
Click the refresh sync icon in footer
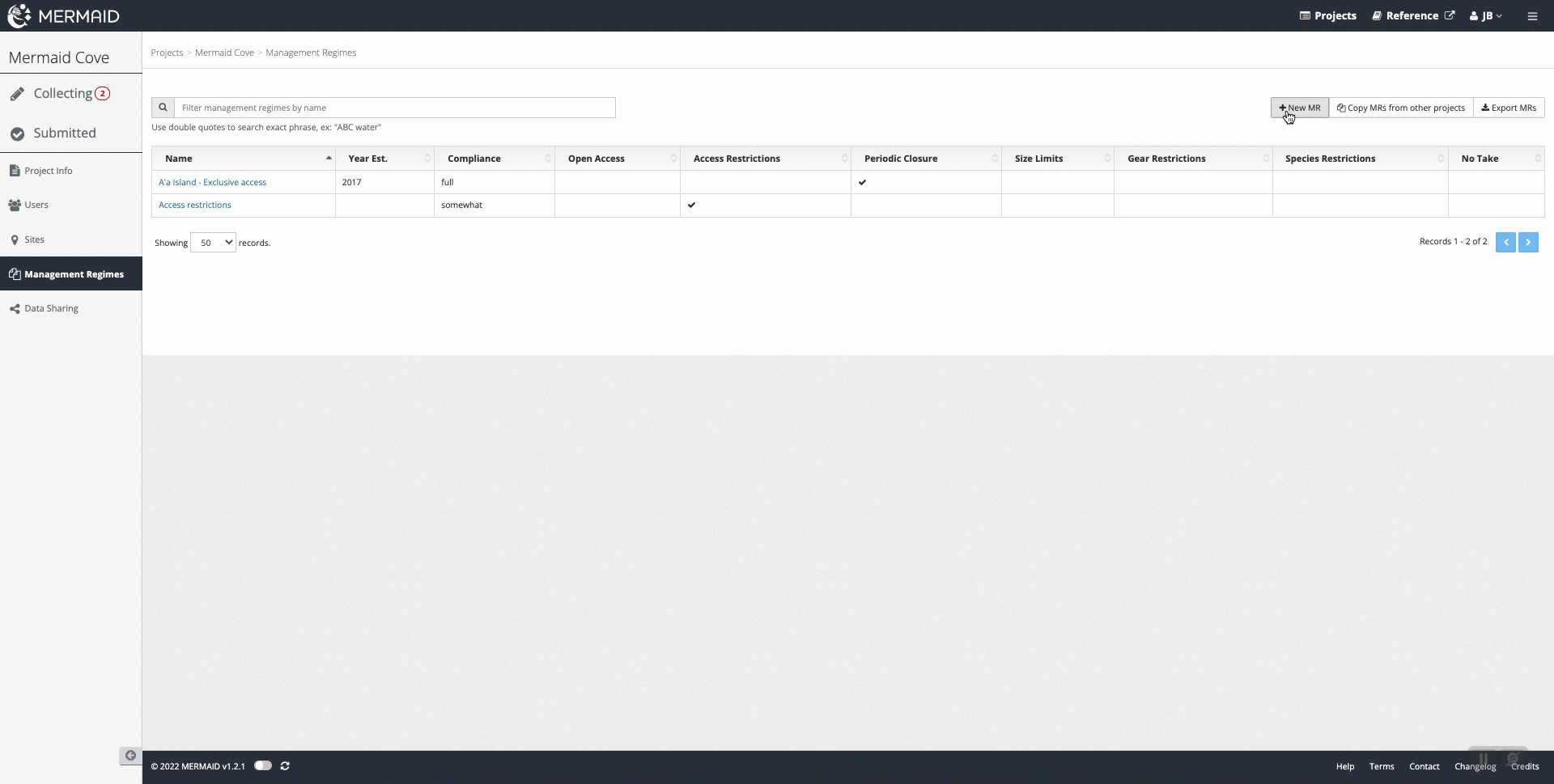pyautogui.click(x=285, y=766)
